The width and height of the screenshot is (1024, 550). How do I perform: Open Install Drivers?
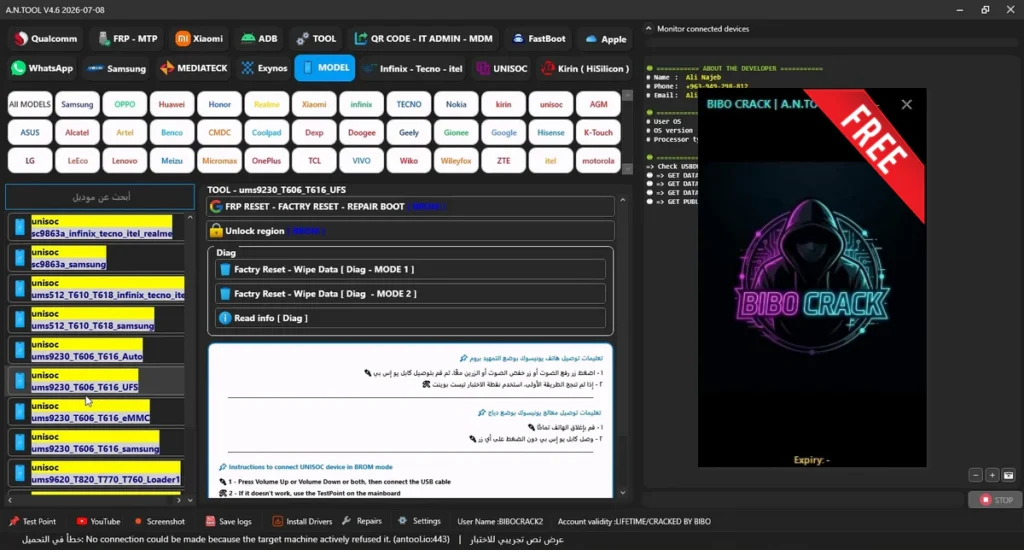pyautogui.click(x=302, y=521)
